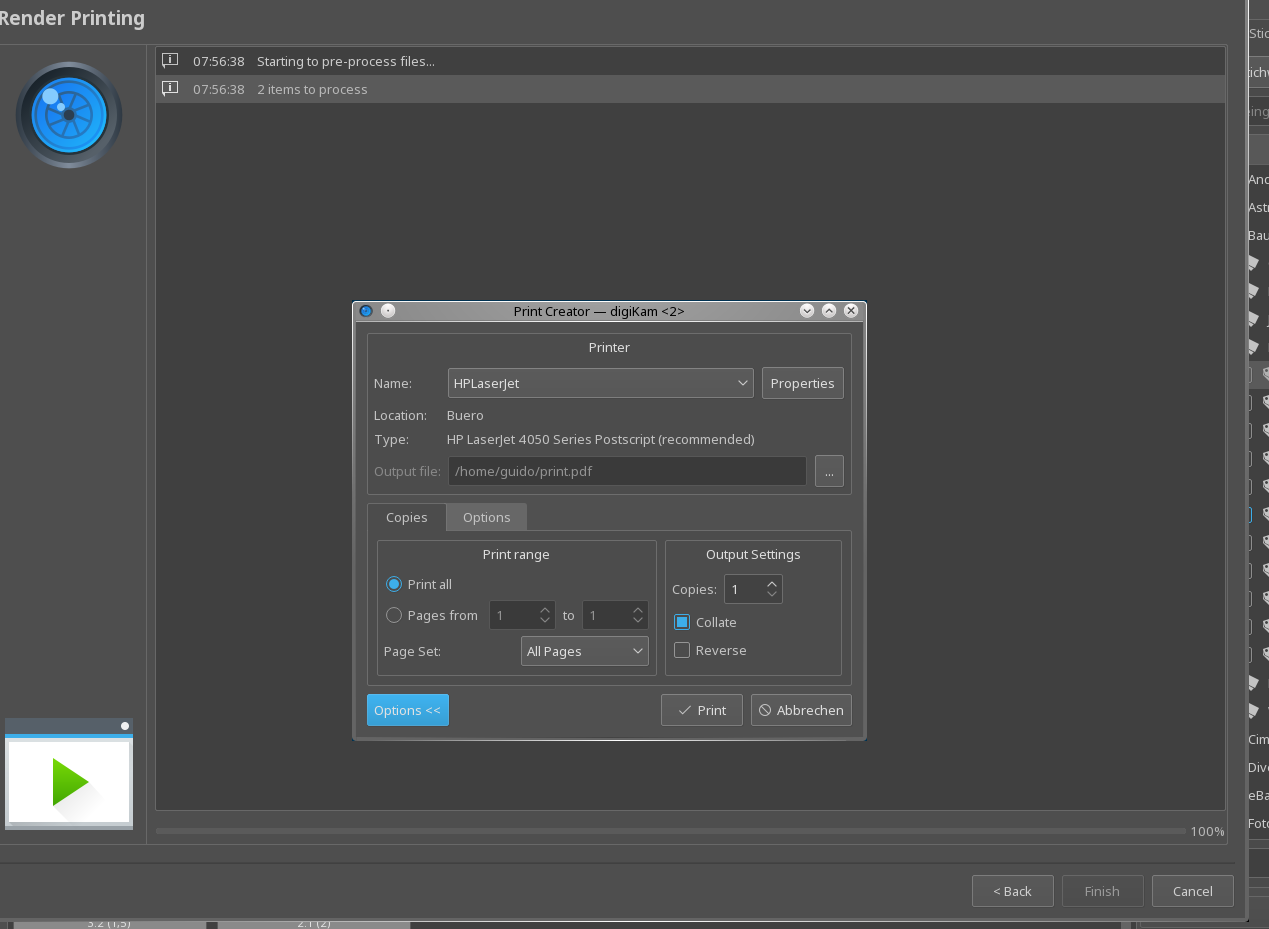Click the cancel icon on the Abbrechen button

tap(765, 710)
